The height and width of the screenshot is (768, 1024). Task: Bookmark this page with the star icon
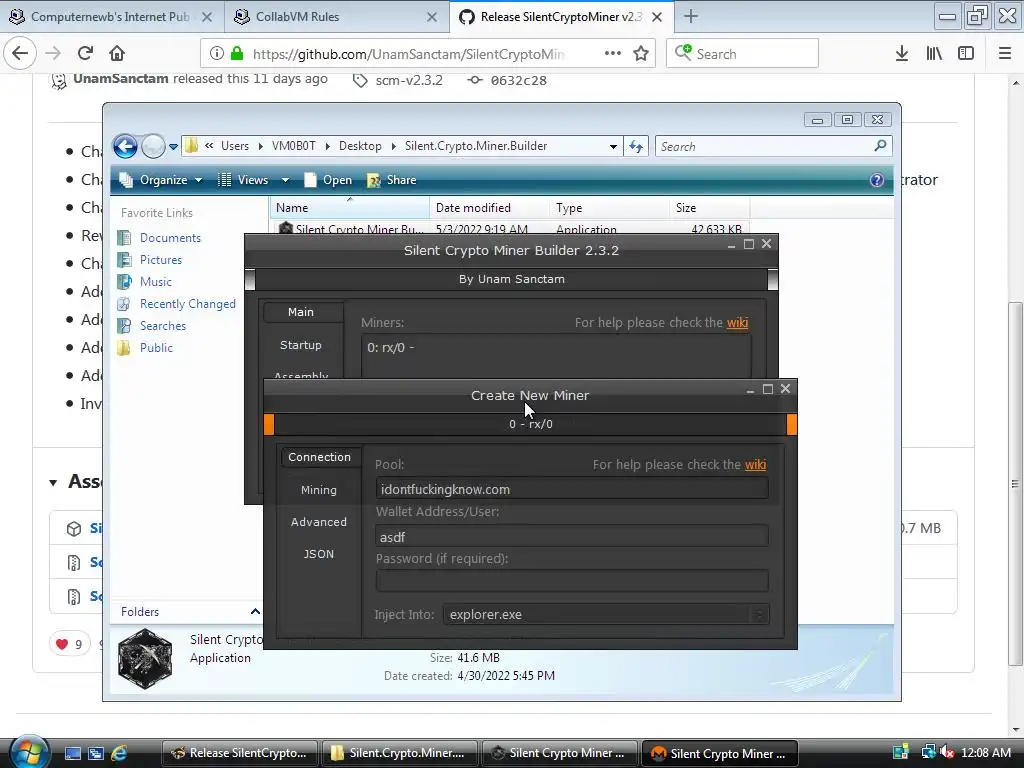point(641,54)
